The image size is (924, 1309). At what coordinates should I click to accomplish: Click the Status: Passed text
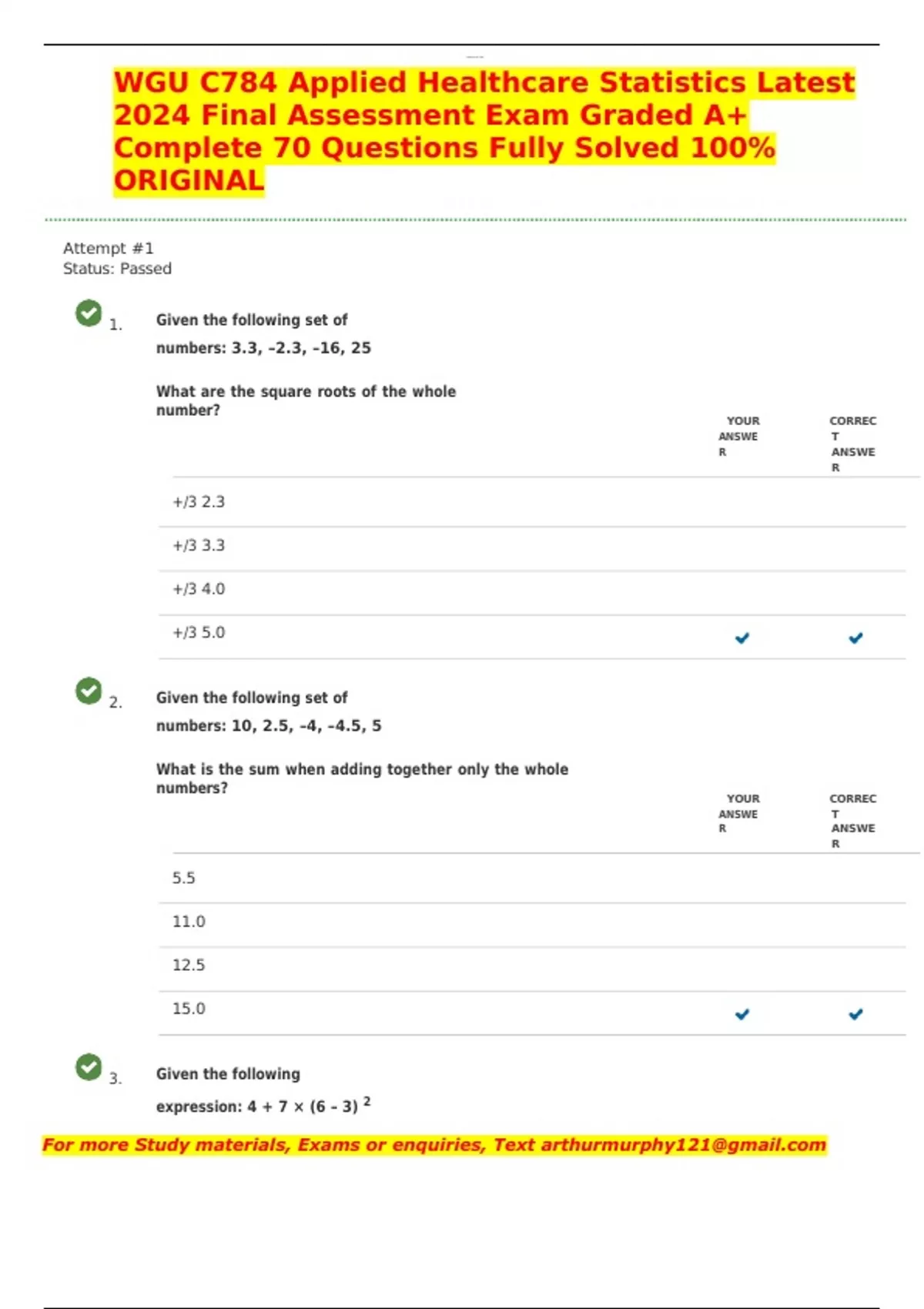tap(117, 269)
